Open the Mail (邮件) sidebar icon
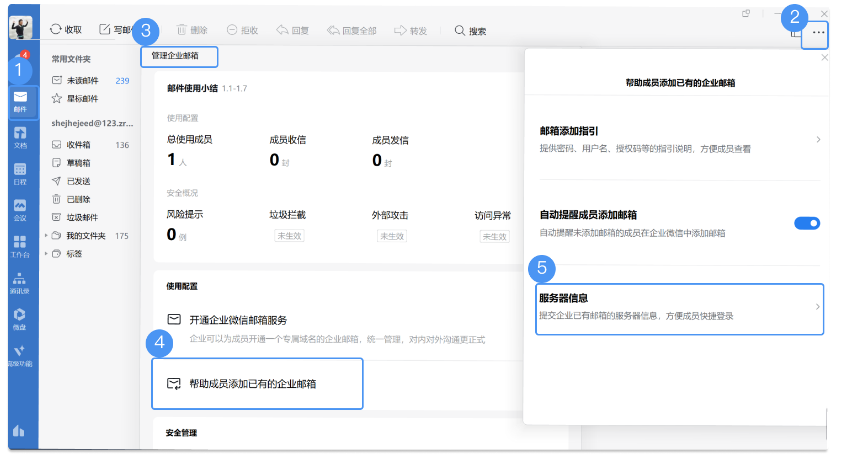The width and height of the screenshot is (841, 459). [x=20, y=100]
